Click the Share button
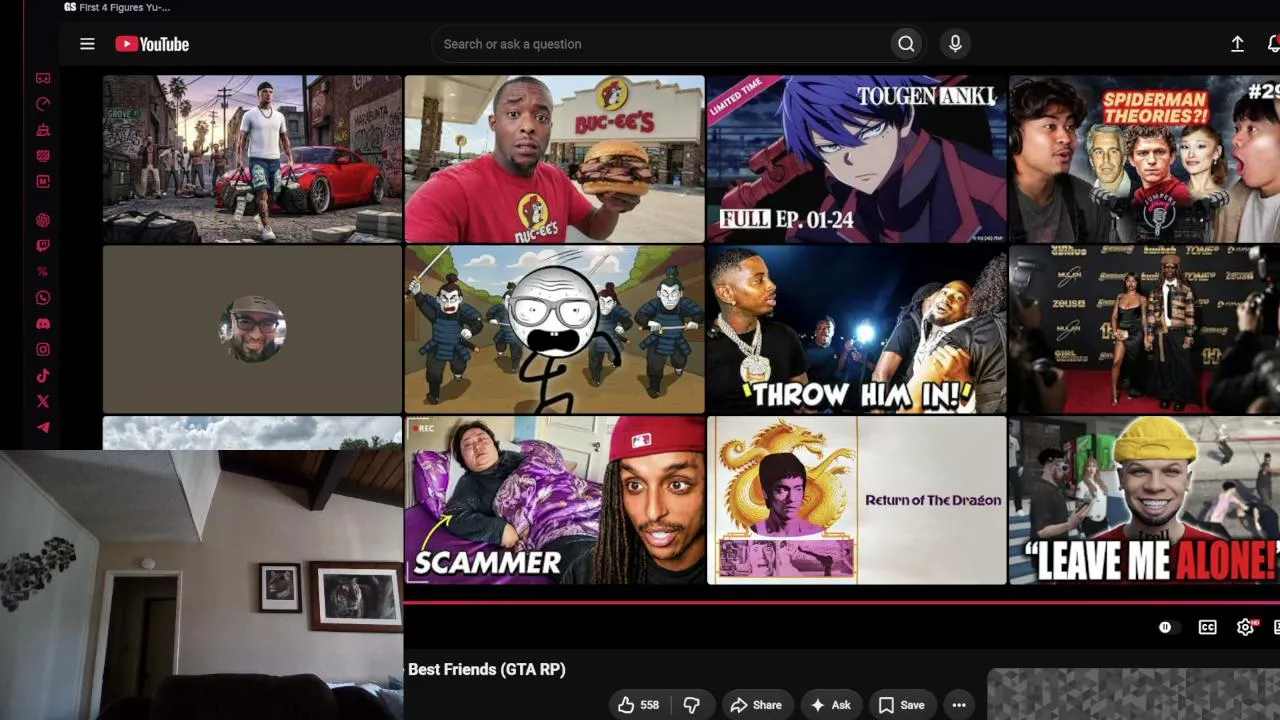The width and height of the screenshot is (1280, 720). [756, 705]
